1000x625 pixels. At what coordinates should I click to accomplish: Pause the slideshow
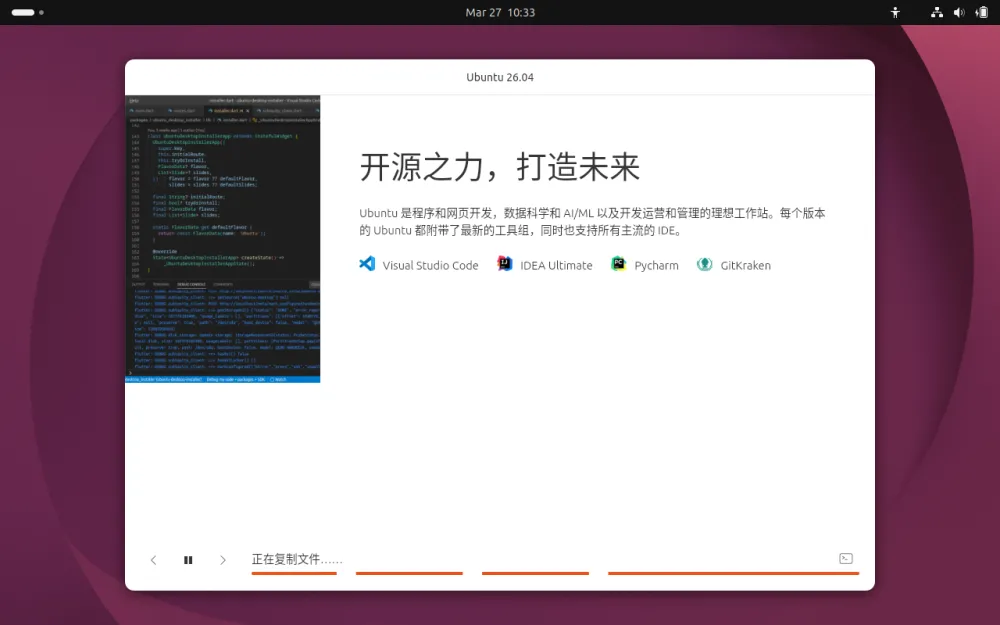188,560
